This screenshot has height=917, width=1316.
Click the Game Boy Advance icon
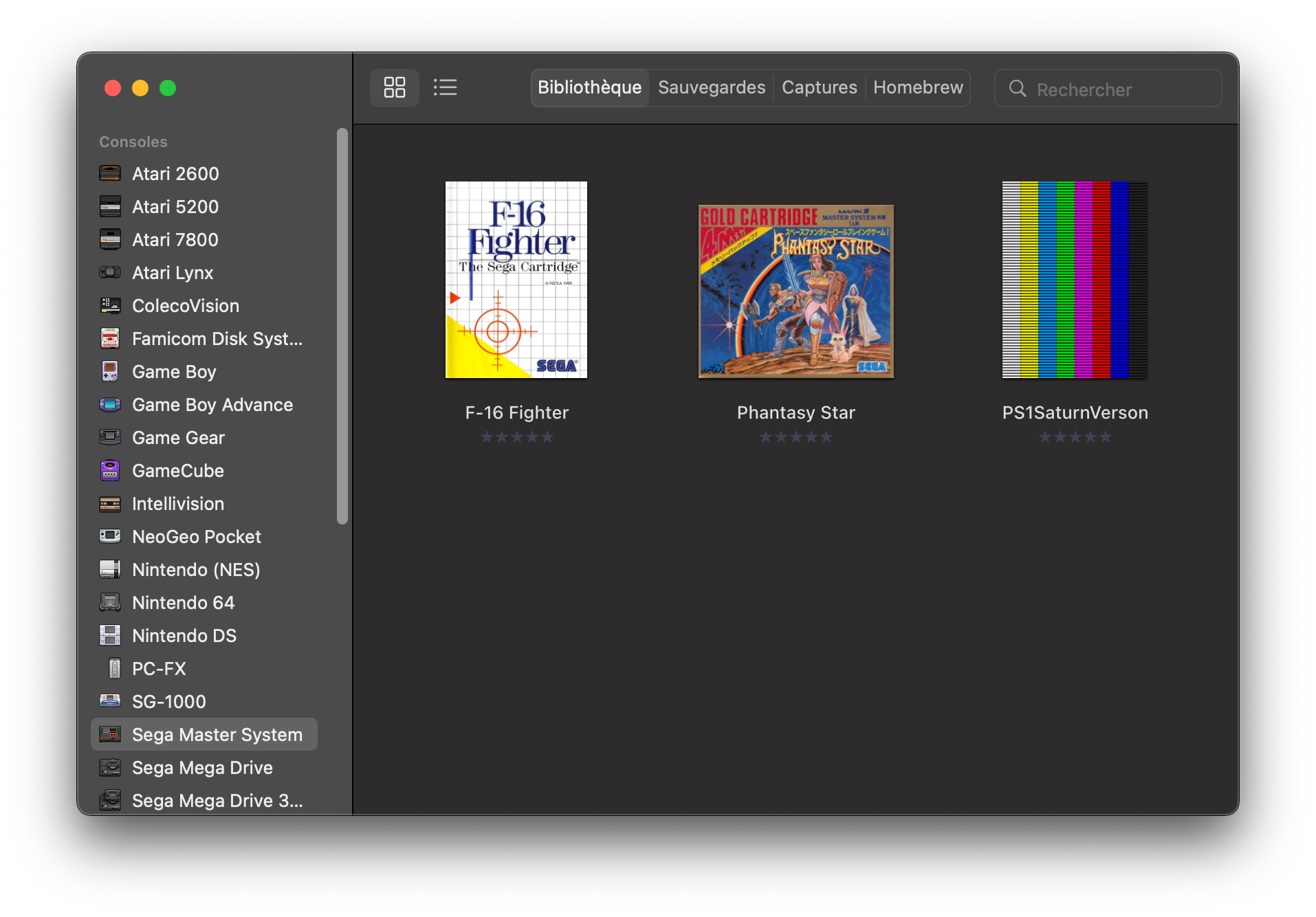[110, 404]
